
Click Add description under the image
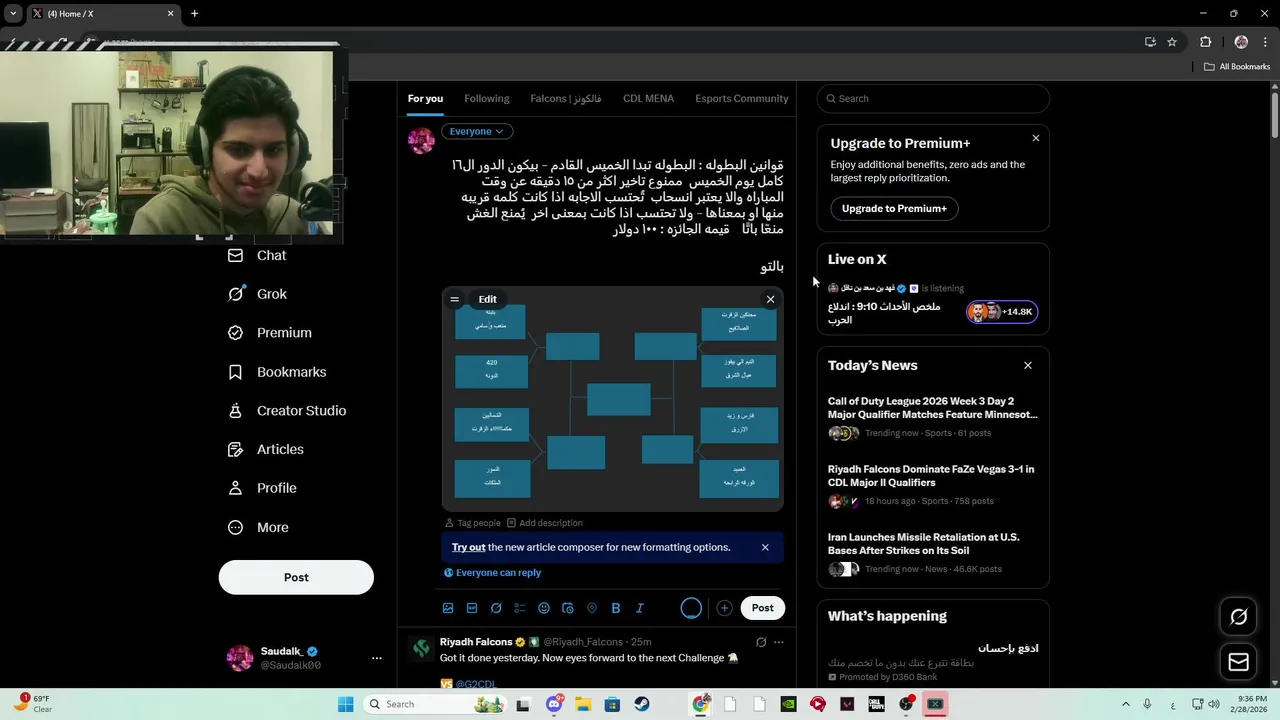tap(545, 523)
